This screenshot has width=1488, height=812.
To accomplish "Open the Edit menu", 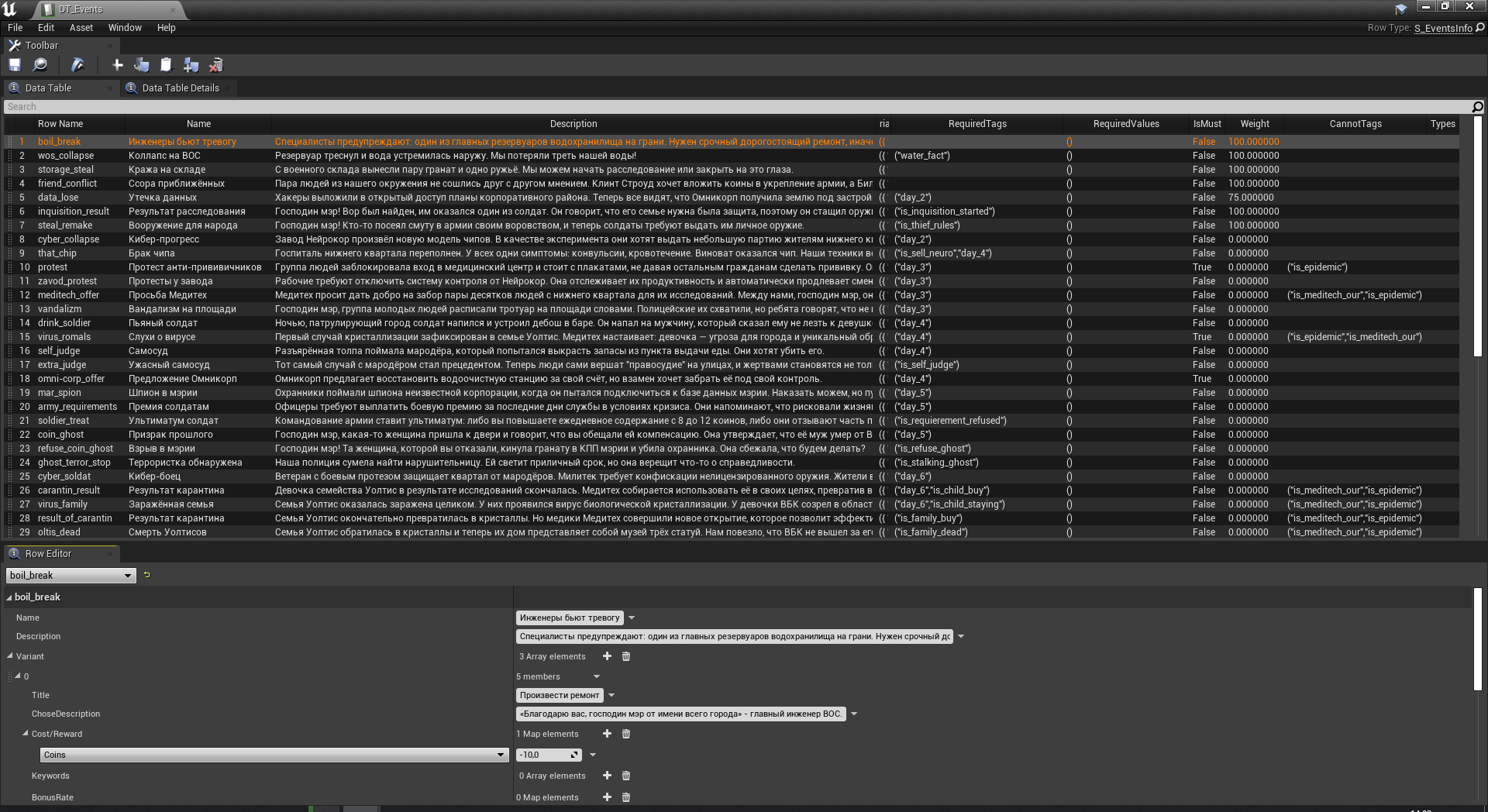I will tap(46, 28).
